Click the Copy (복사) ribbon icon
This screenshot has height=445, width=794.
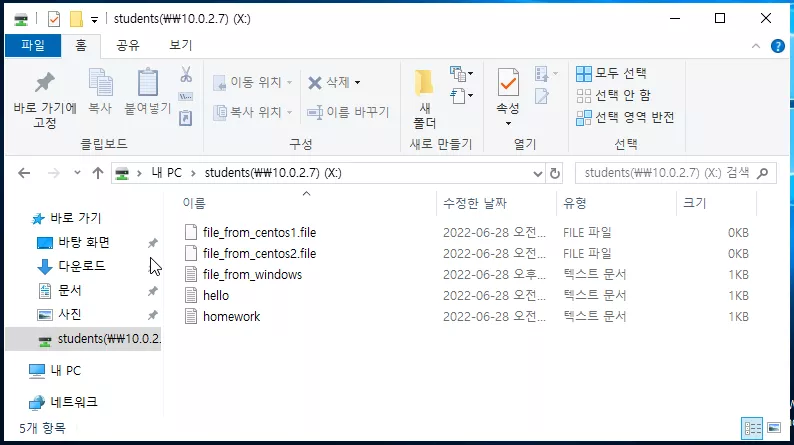point(100,82)
